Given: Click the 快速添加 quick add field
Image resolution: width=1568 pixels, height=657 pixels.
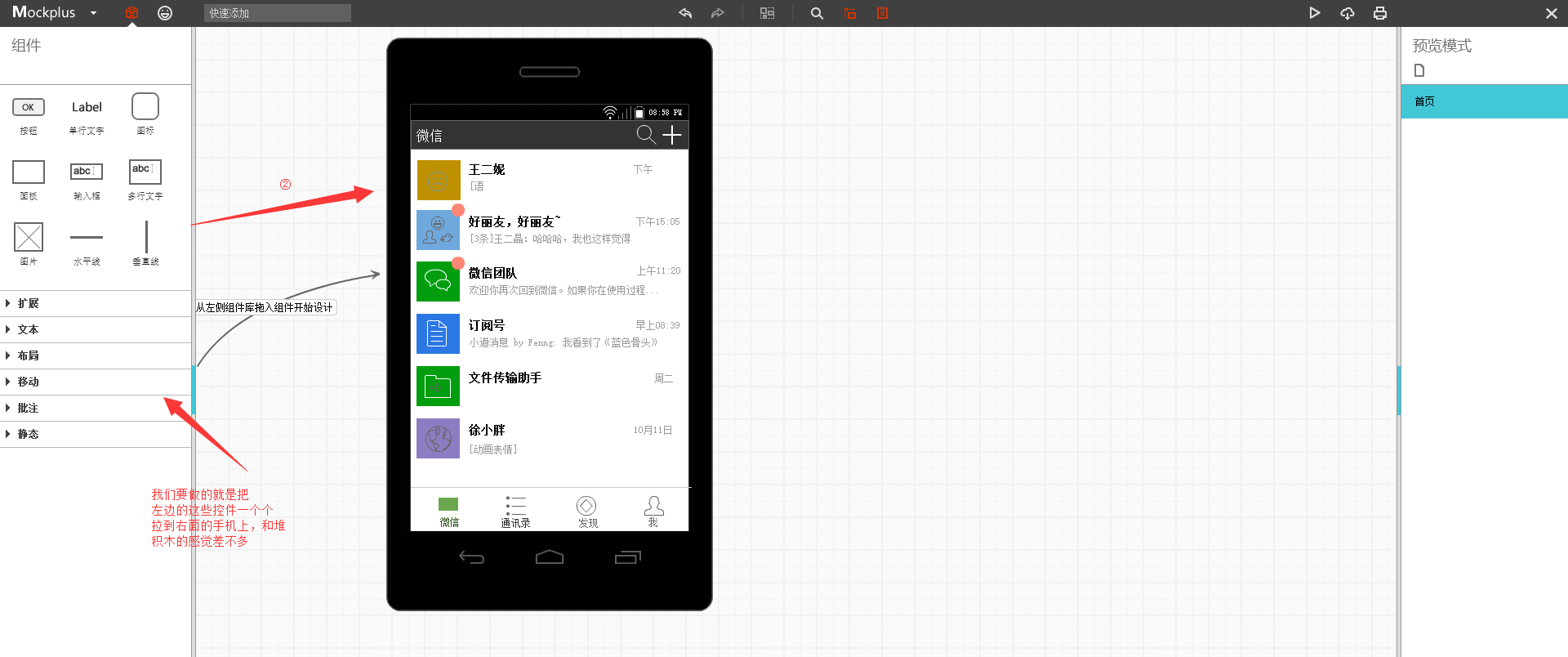Looking at the screenshot, I should click(x=277, y=13).
